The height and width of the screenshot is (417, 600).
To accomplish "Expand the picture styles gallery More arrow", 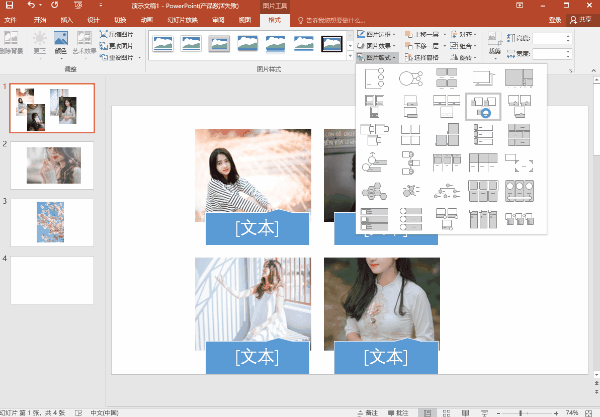I will tap(350, 56).
